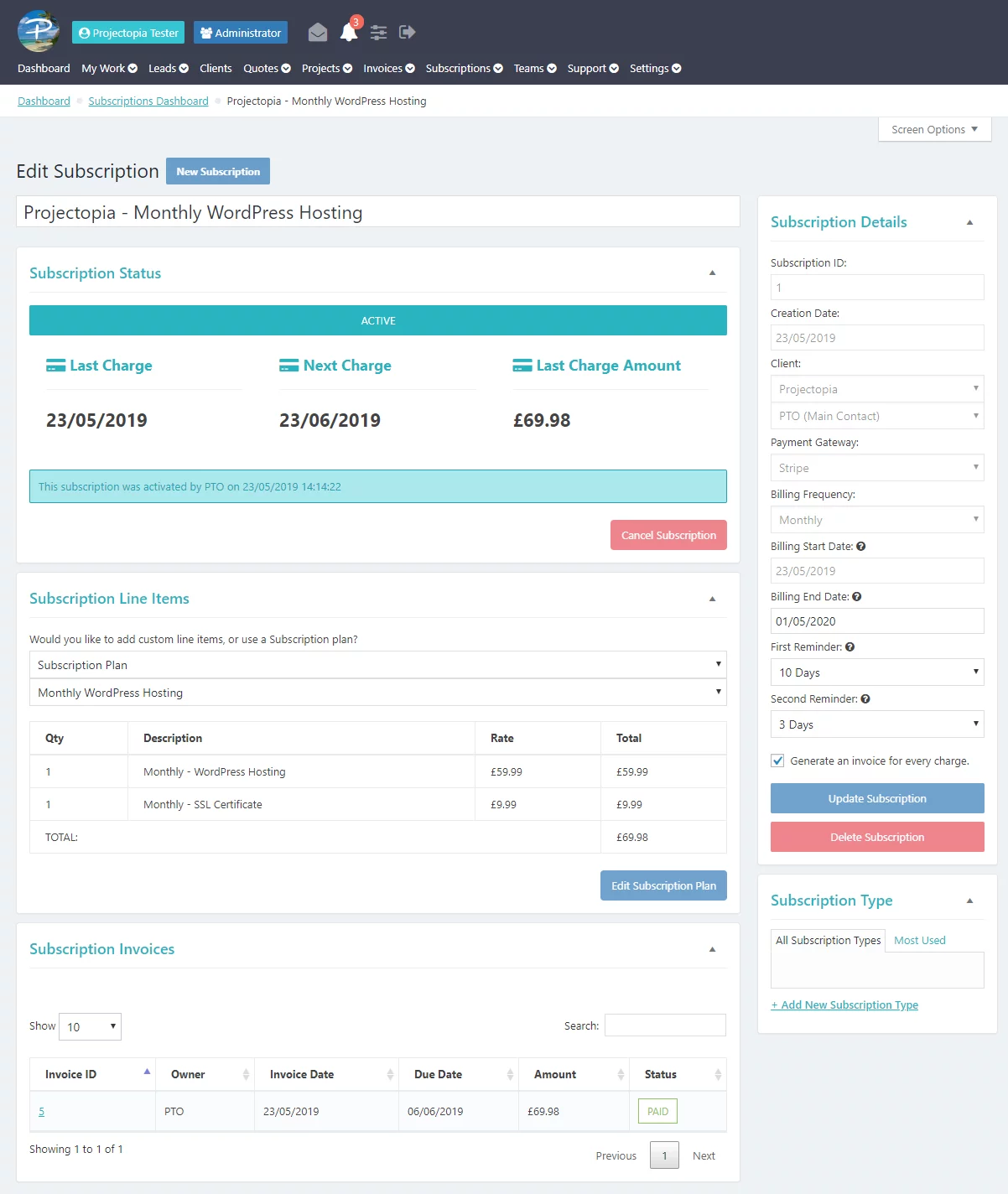Open the Client Projectopia dropdown
Image resolution: width=1008 pixels, height=1194 pixels.
877,389
